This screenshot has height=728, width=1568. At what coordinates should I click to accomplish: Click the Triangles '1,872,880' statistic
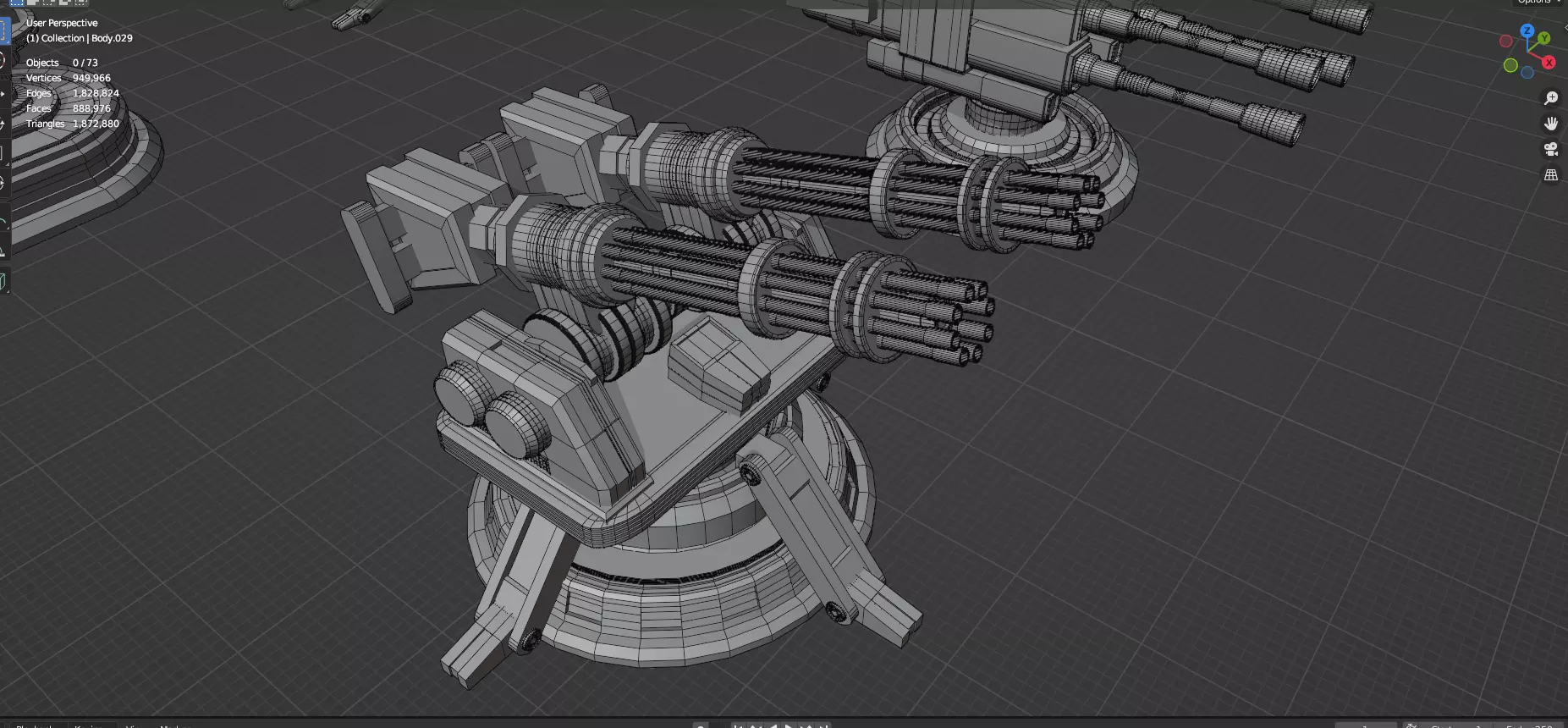click(96, 124)
